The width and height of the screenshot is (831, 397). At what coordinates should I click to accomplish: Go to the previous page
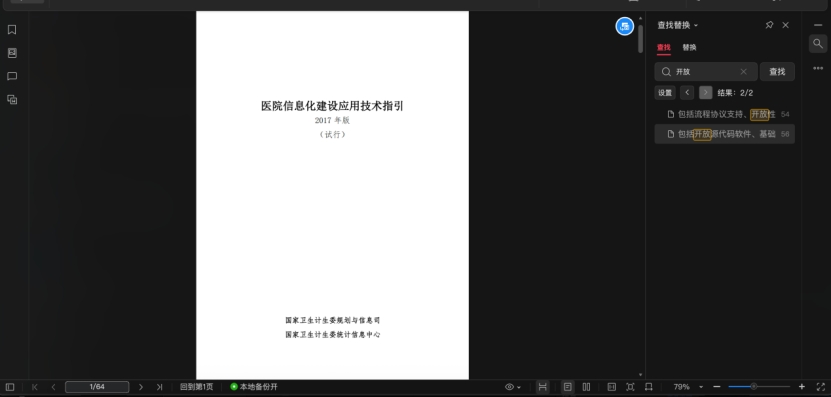tap(53, 387)
